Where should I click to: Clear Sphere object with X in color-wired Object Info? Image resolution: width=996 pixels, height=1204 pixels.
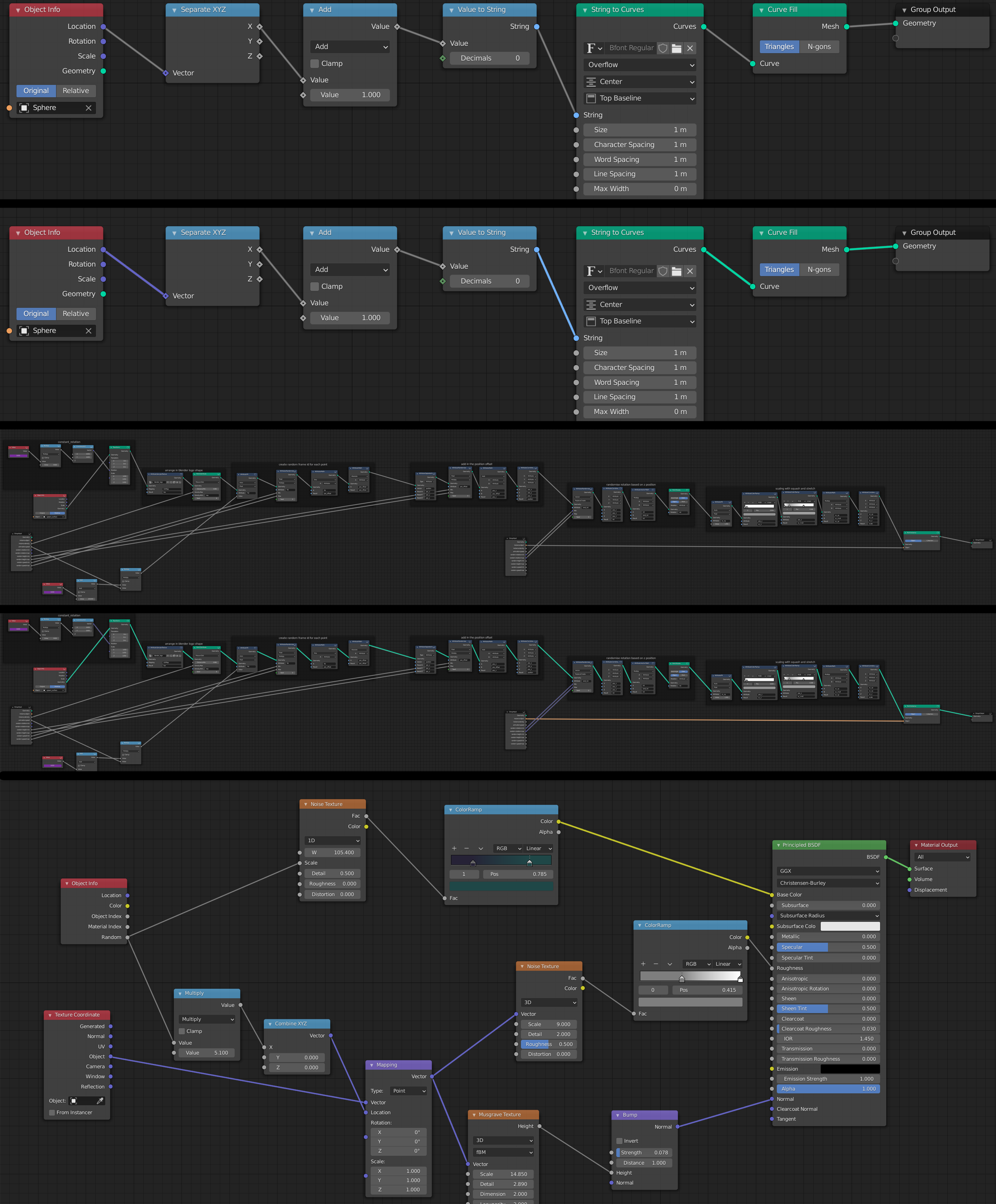coord(88,331)
